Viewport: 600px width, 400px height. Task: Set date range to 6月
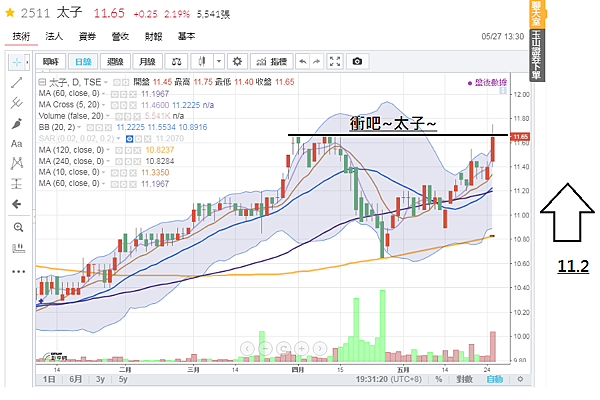(75, 379)
